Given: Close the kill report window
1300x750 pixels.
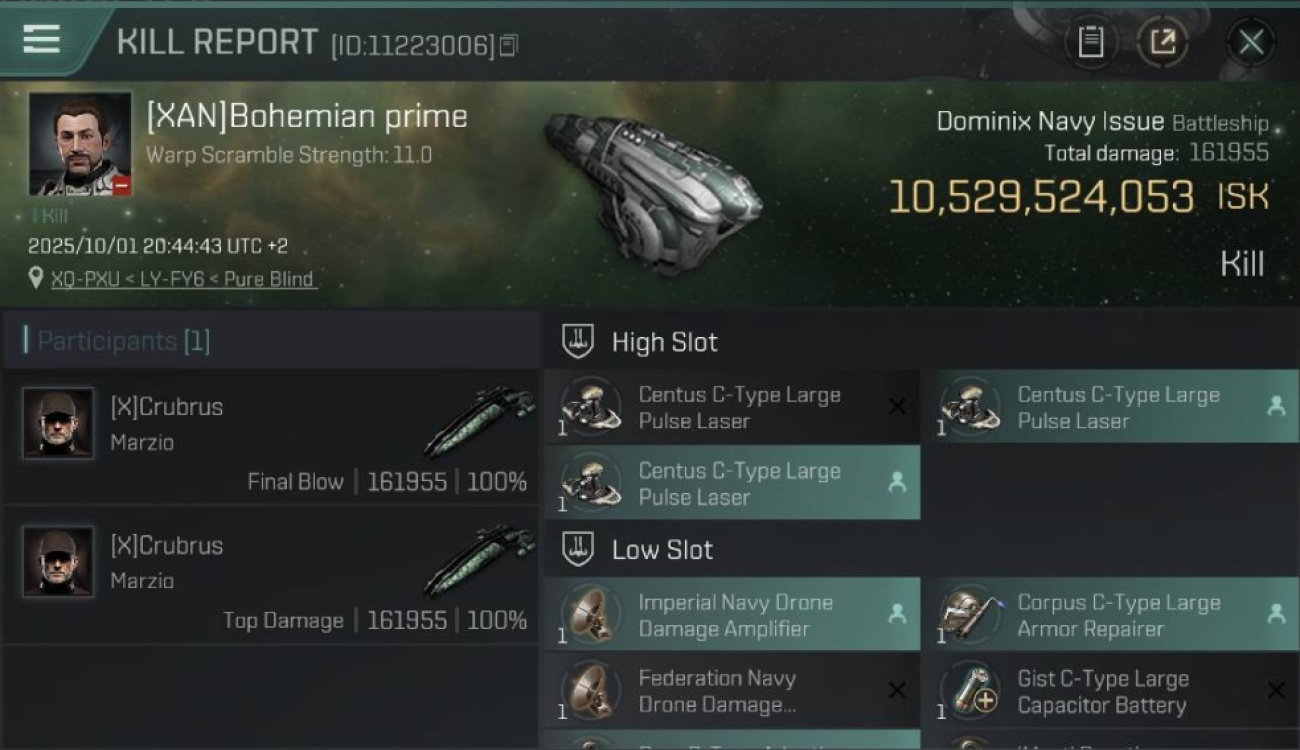Looking at the screenshot, I should [x=1251, y=42].
